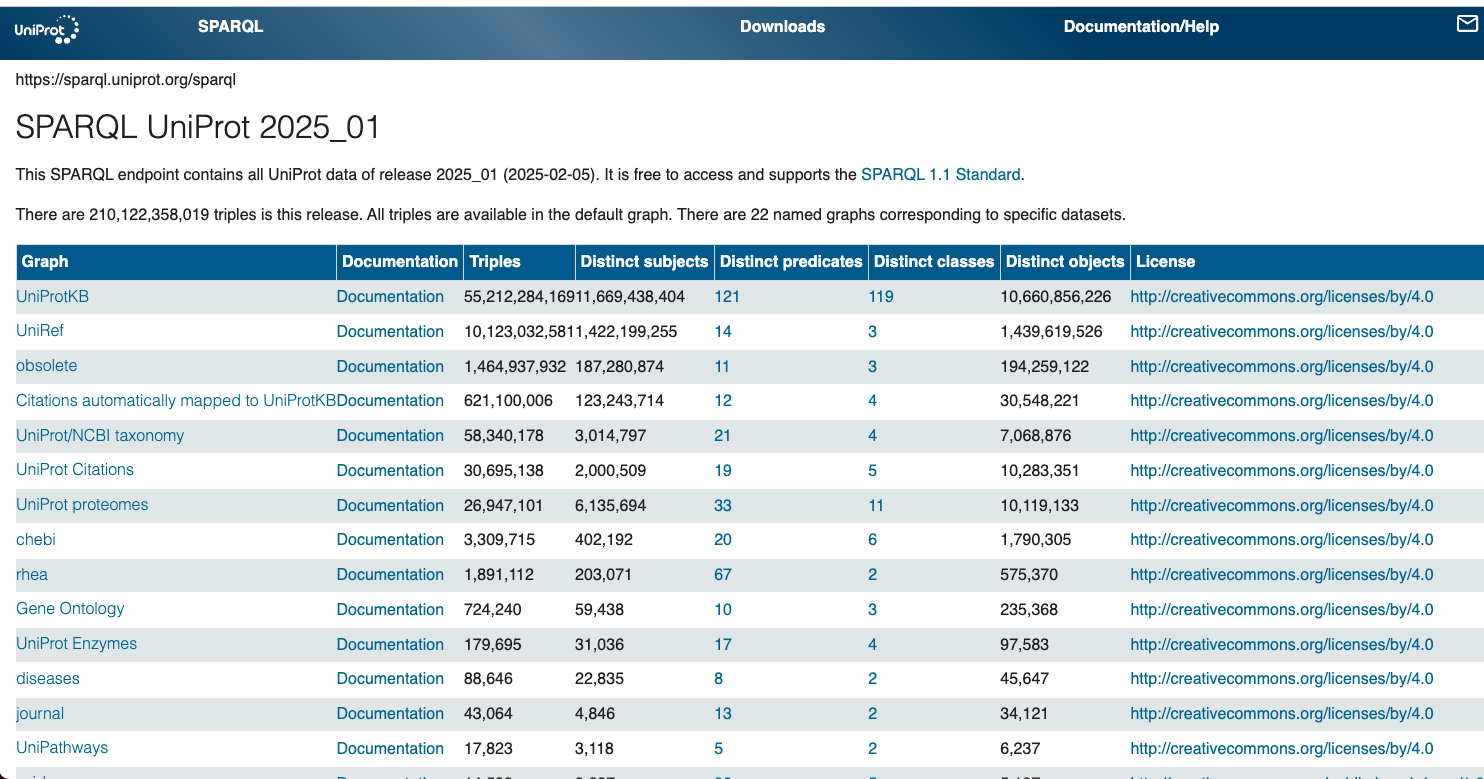
Task: Open Documentation link in UniPathways row
Action: click(x=390, y=748)
